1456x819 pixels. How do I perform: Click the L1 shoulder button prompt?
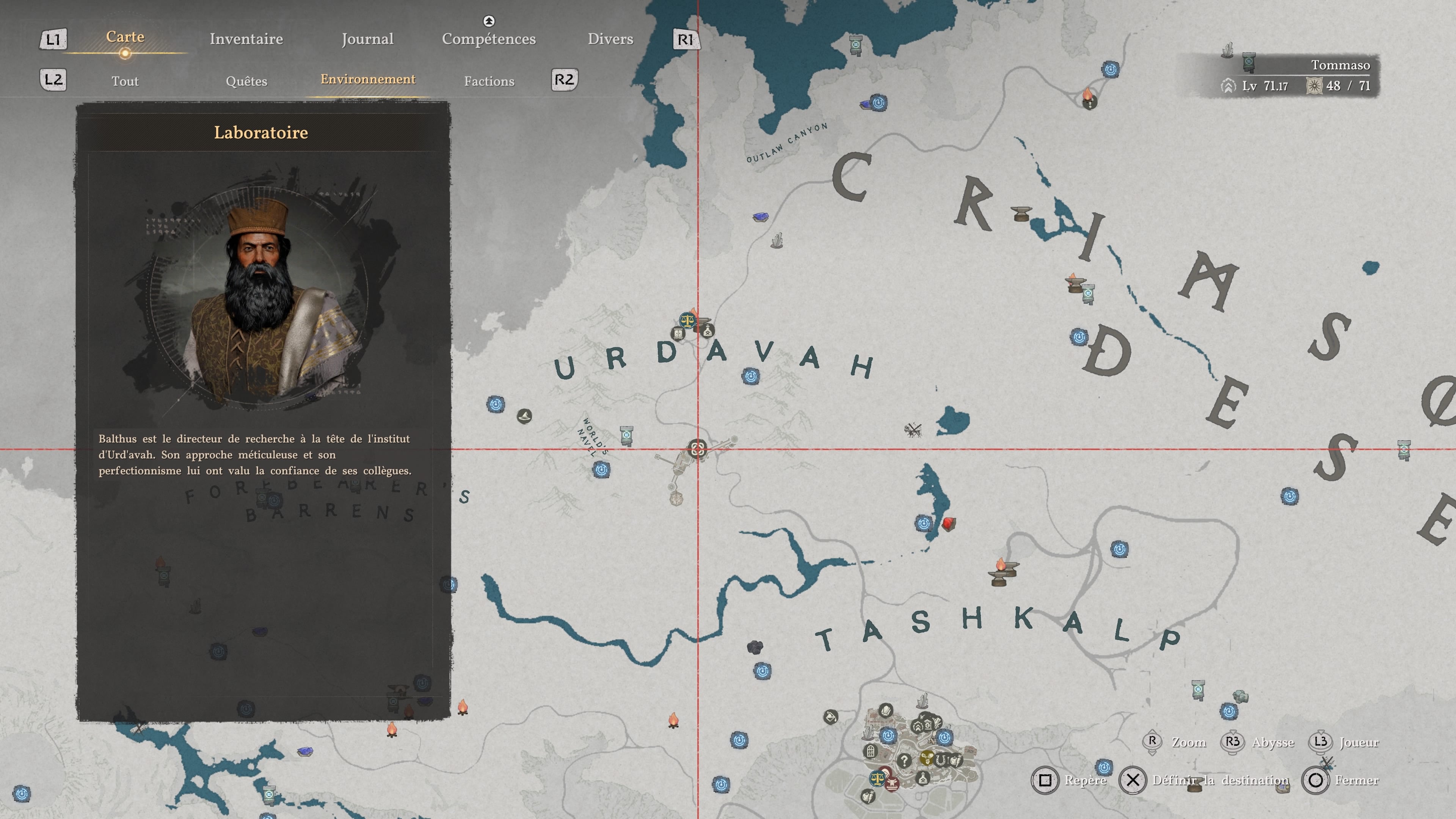point(53,39)
